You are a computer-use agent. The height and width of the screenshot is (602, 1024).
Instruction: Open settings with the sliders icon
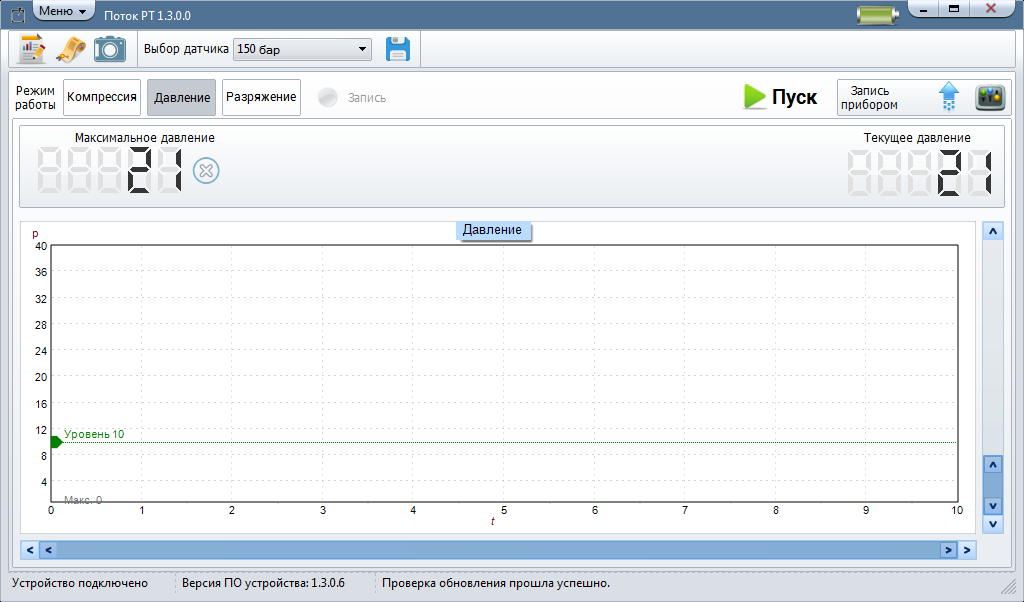[989, 97]
